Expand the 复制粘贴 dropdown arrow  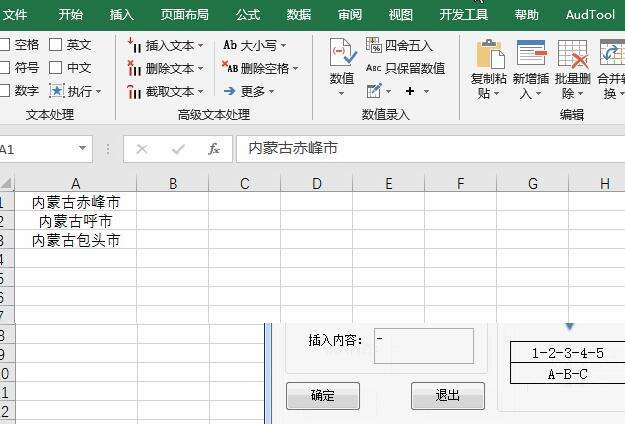[497, 94]
